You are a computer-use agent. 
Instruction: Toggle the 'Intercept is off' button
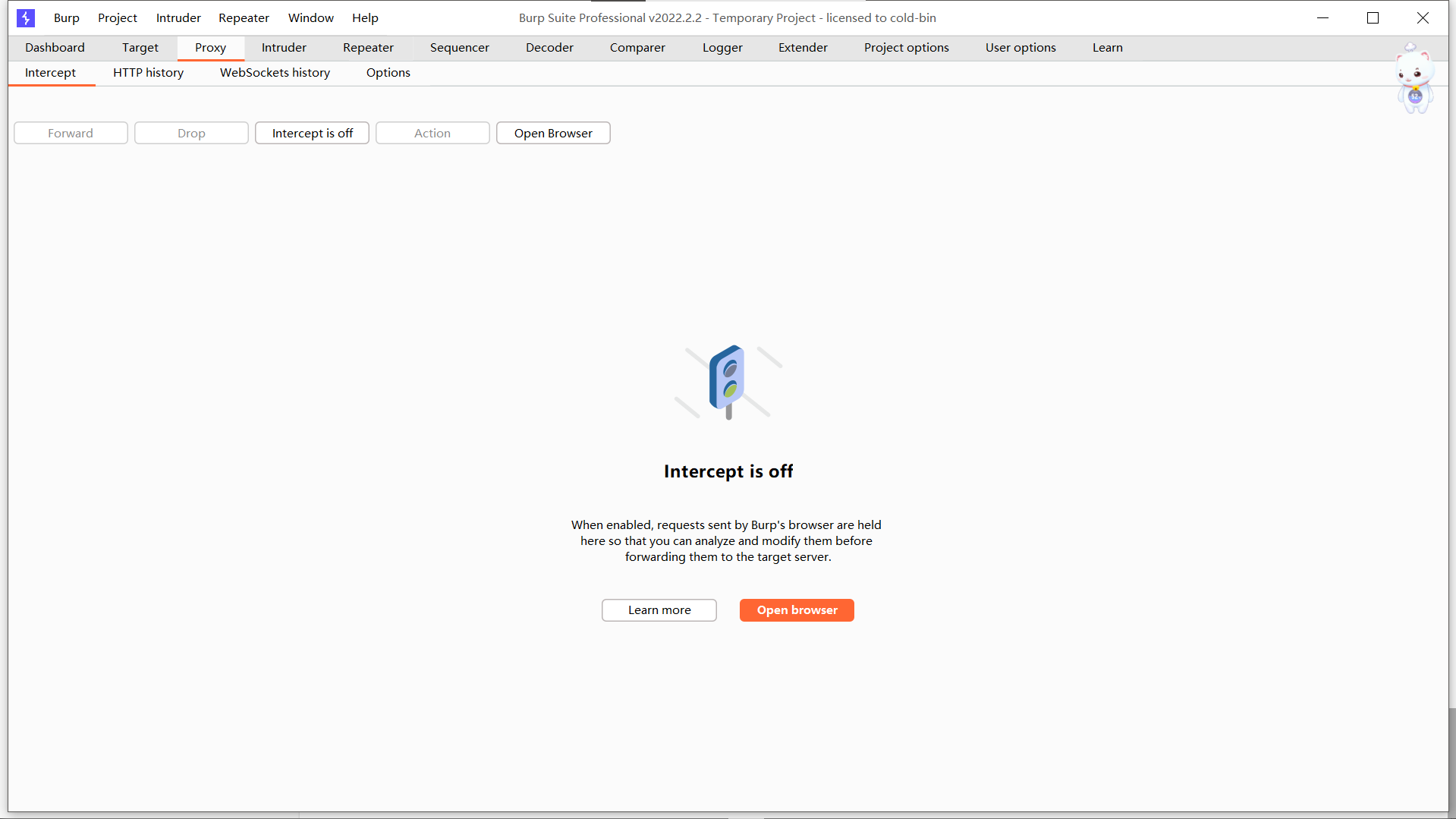[x=312, y=133]
